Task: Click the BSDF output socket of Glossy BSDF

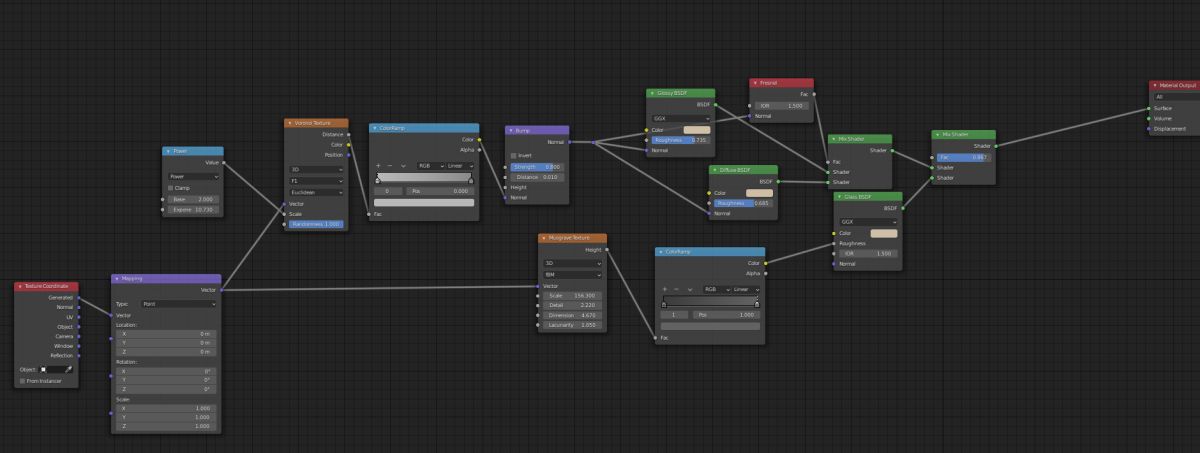Action: click(714, 104)
